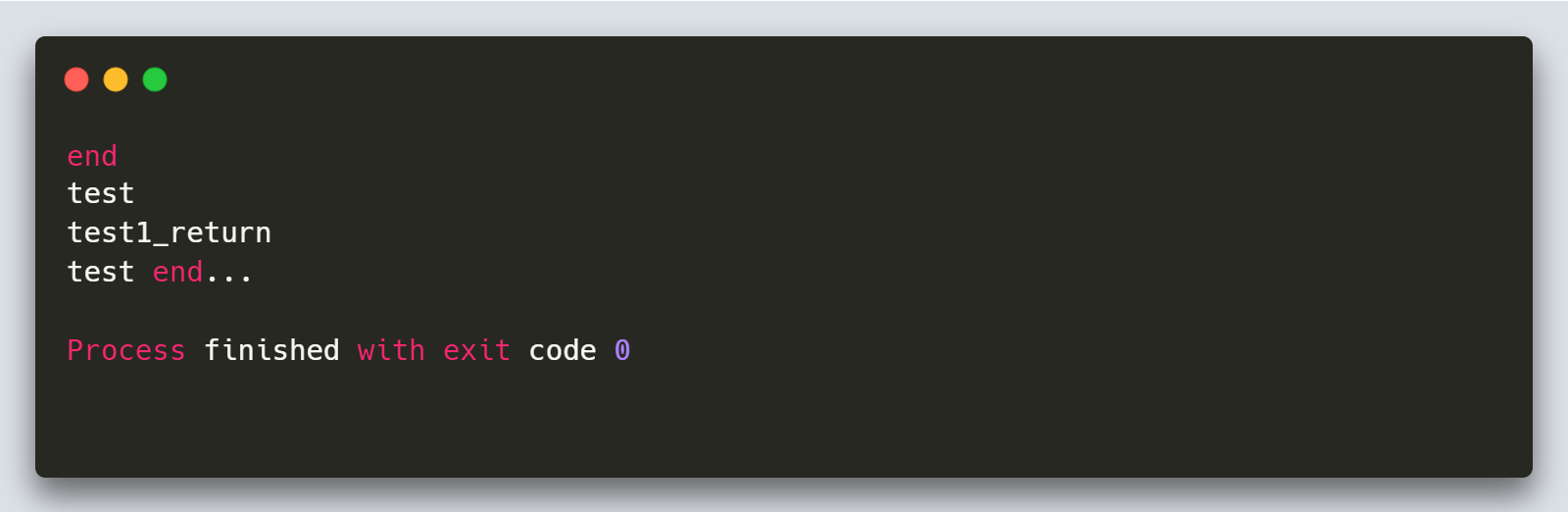Click the red close window button
Viewport: 1568px width, 512px height.
point(76,79)
